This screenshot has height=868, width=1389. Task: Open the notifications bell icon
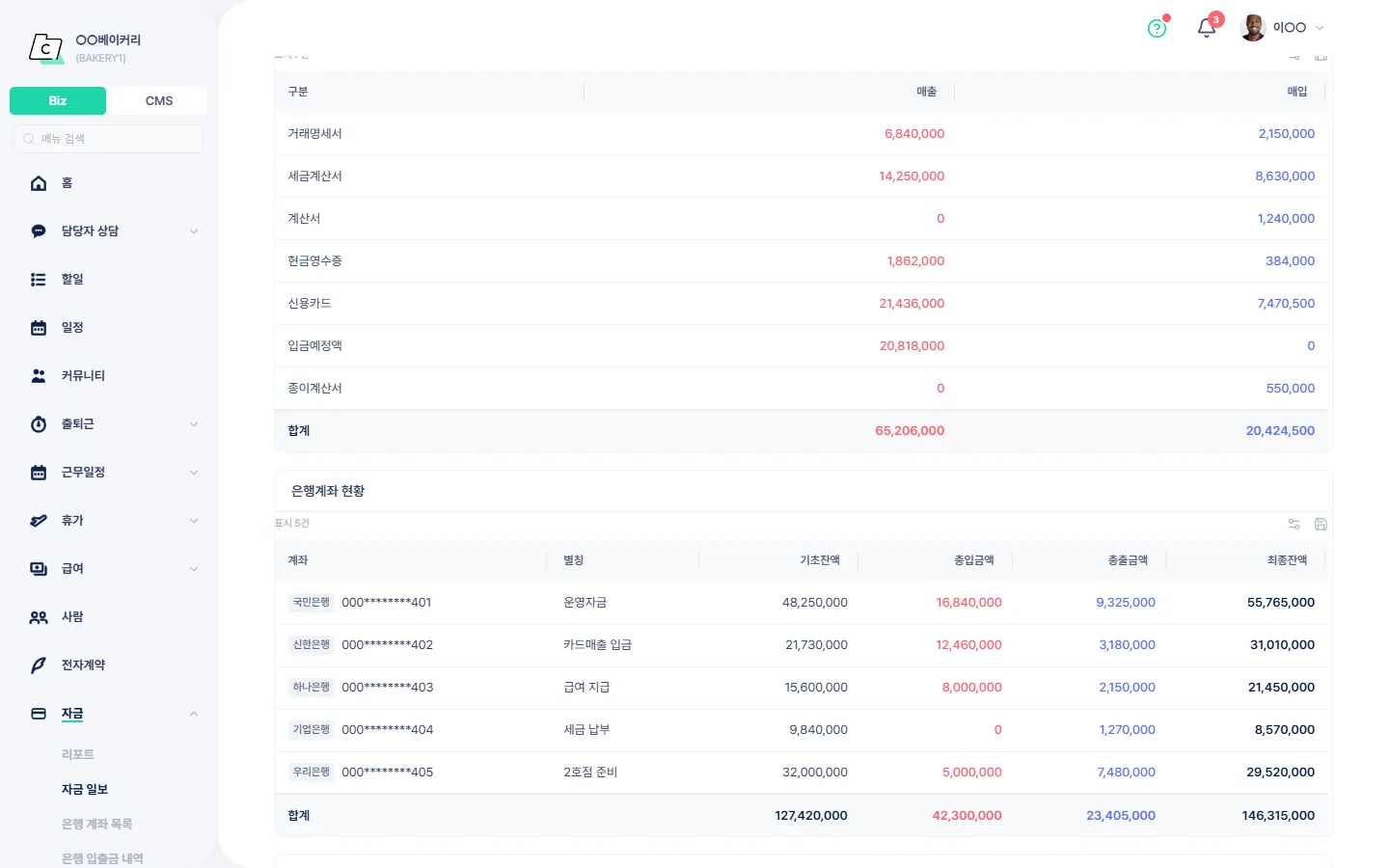1206,28
